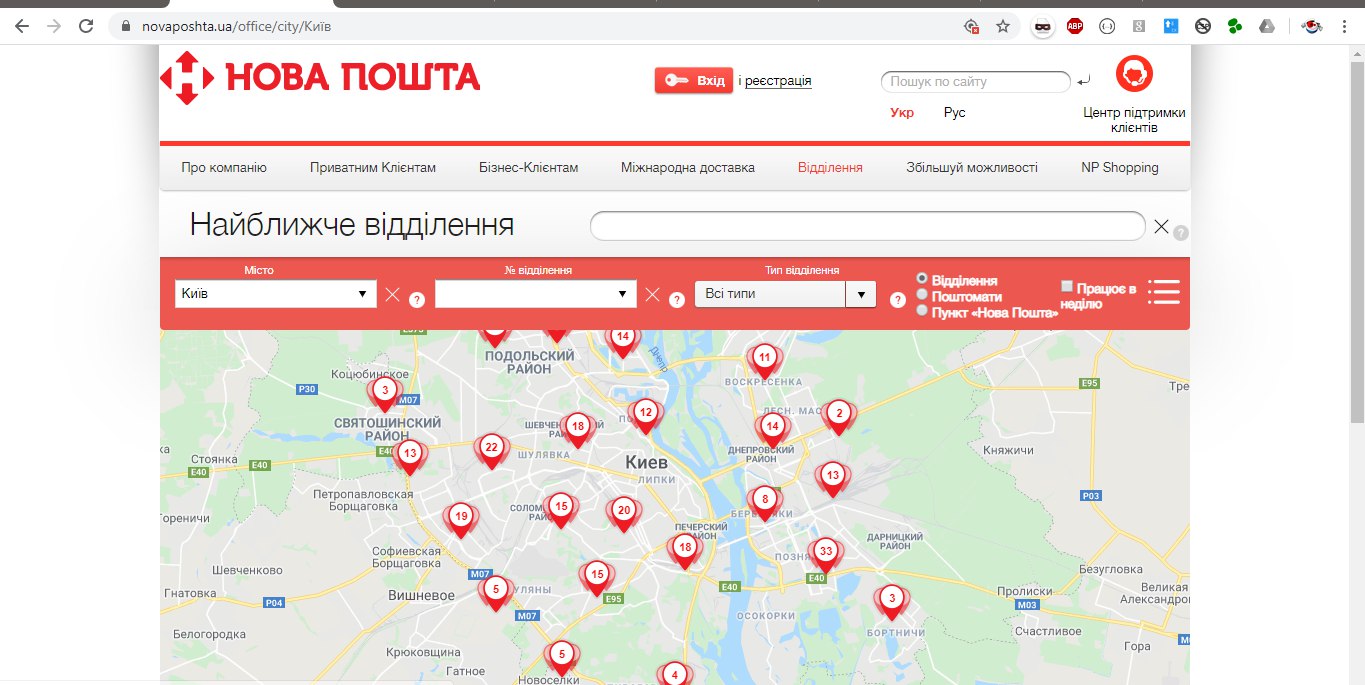Open the Бізнес-Клієнтам menu

click(x=528, y=168)
